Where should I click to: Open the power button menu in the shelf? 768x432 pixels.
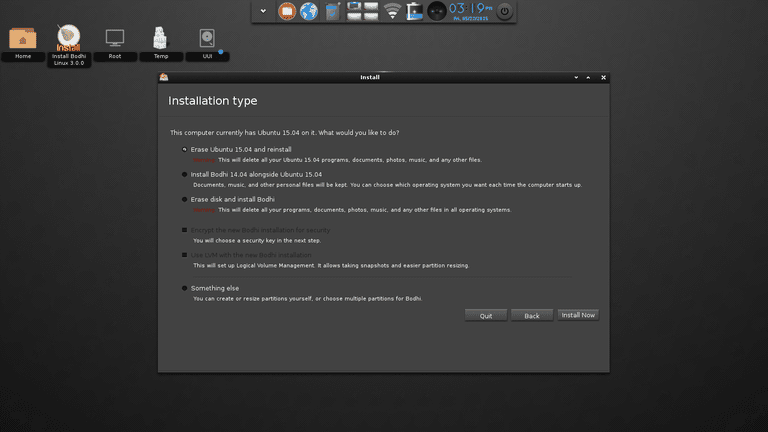pyautogui.click(x=504, y=11)
